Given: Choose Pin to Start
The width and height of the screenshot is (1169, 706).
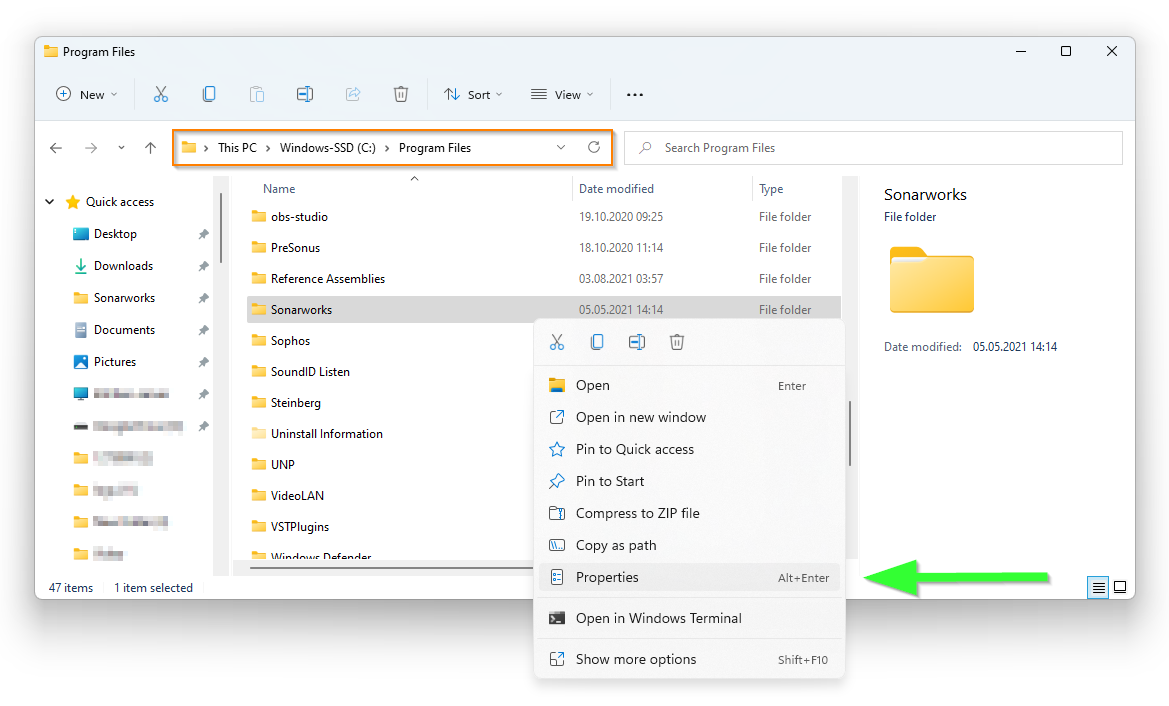Looking at the screenshot, I should click(x=691, y=482).
